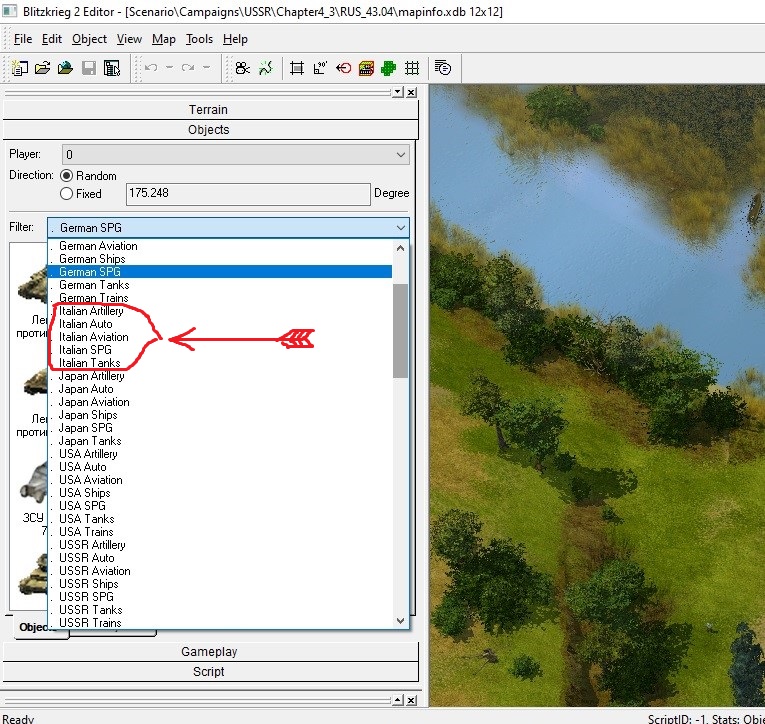
Task: Select Italian Aviation in filter list
Action: 220,337
